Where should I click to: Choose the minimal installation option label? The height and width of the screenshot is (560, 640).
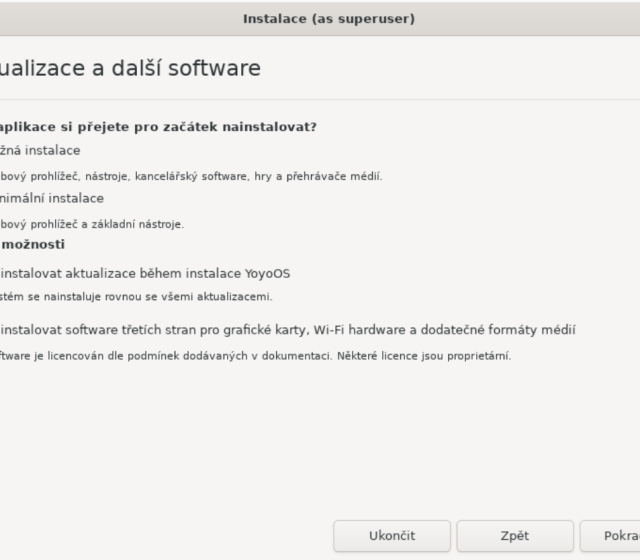(52, 198)
